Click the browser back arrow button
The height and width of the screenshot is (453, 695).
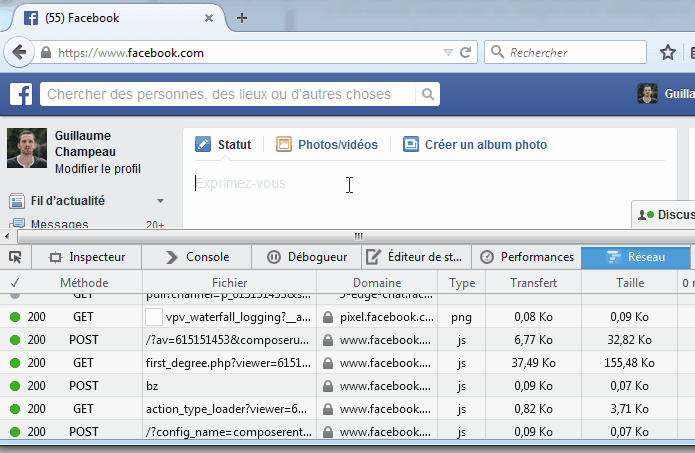pyautogui.click(x=19, y=53)
